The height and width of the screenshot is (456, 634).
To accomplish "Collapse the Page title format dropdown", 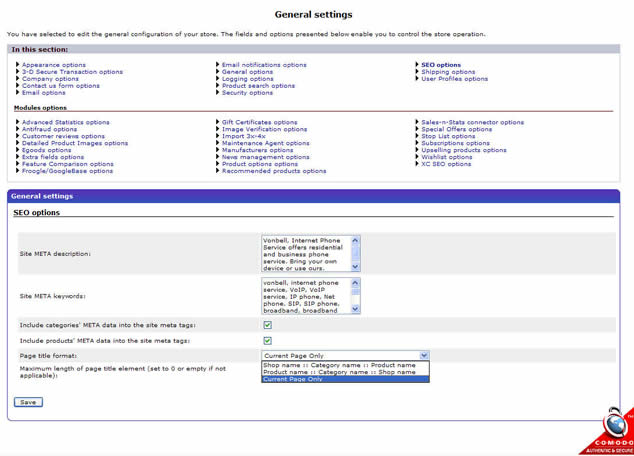I will tap(424, 356).
